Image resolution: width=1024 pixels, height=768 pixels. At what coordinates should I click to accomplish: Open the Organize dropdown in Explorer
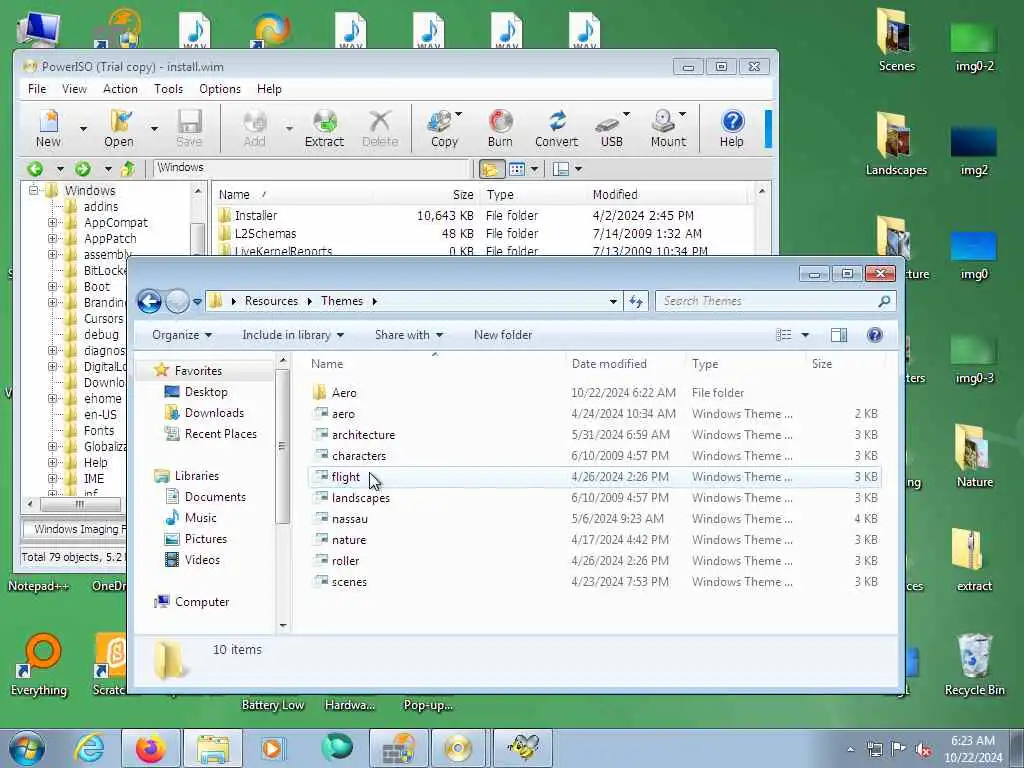(x=182, y=335)
